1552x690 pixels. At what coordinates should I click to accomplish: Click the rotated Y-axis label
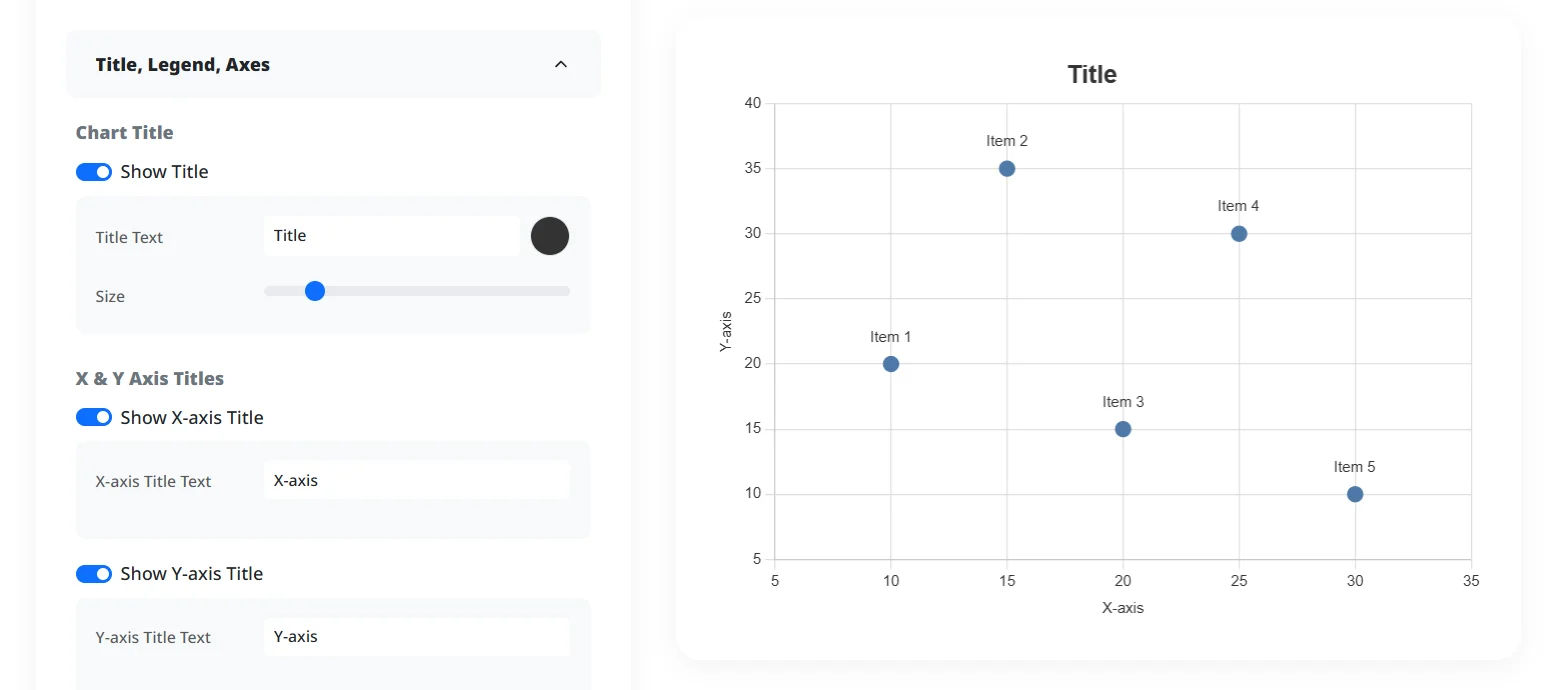tap(726, 331)
